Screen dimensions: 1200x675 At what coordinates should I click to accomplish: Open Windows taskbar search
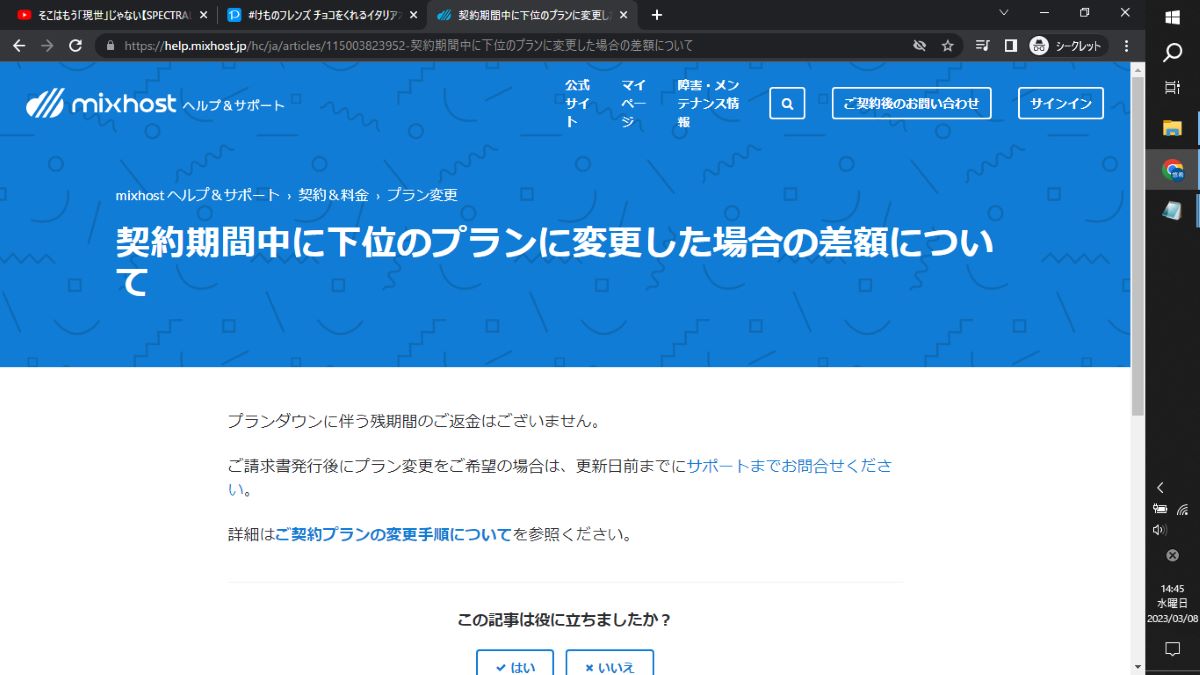[x=1173, y=52]
